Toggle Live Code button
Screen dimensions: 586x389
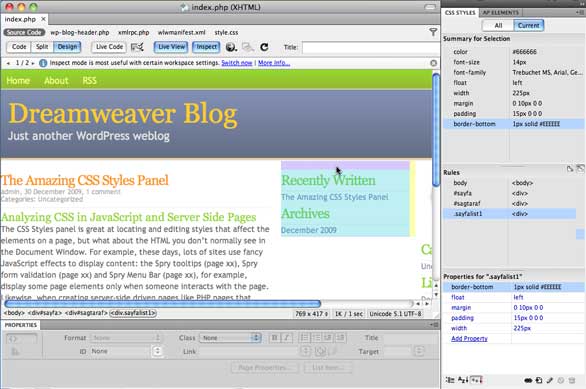click(109, 47)
